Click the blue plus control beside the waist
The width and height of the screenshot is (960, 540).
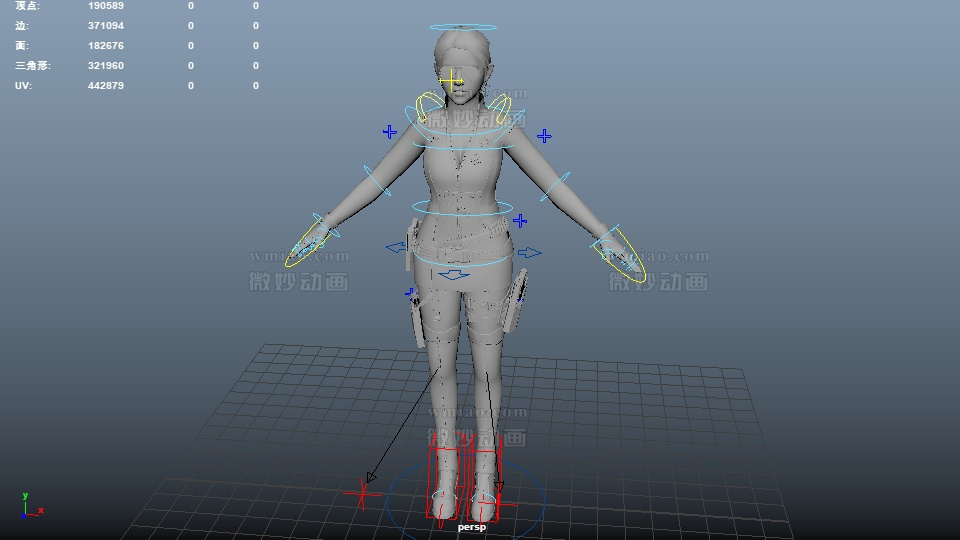[520, 220]
